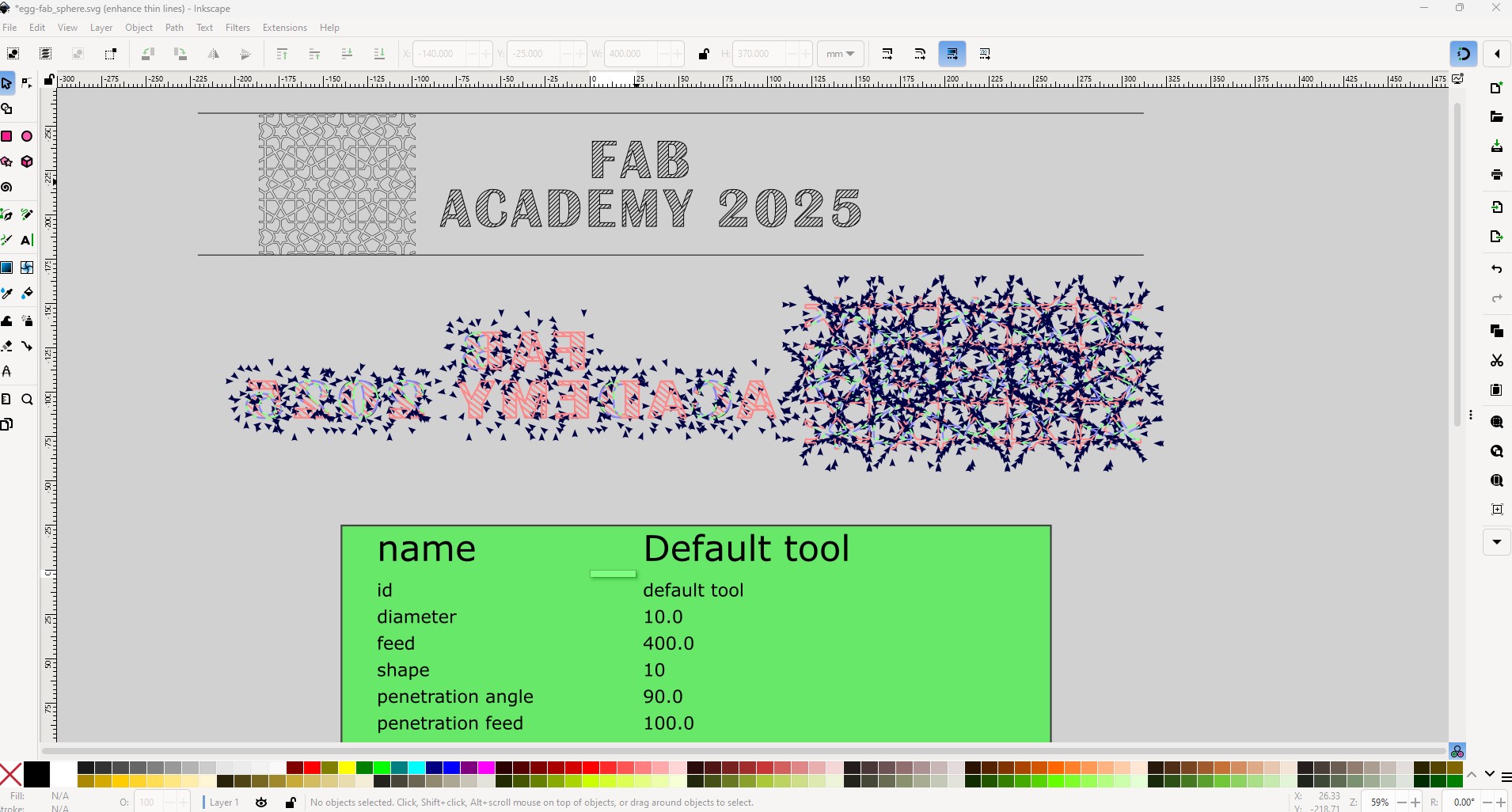Toggle snapping on or off
This screenshot has width=1512, height=812.
click(1464, 54)
